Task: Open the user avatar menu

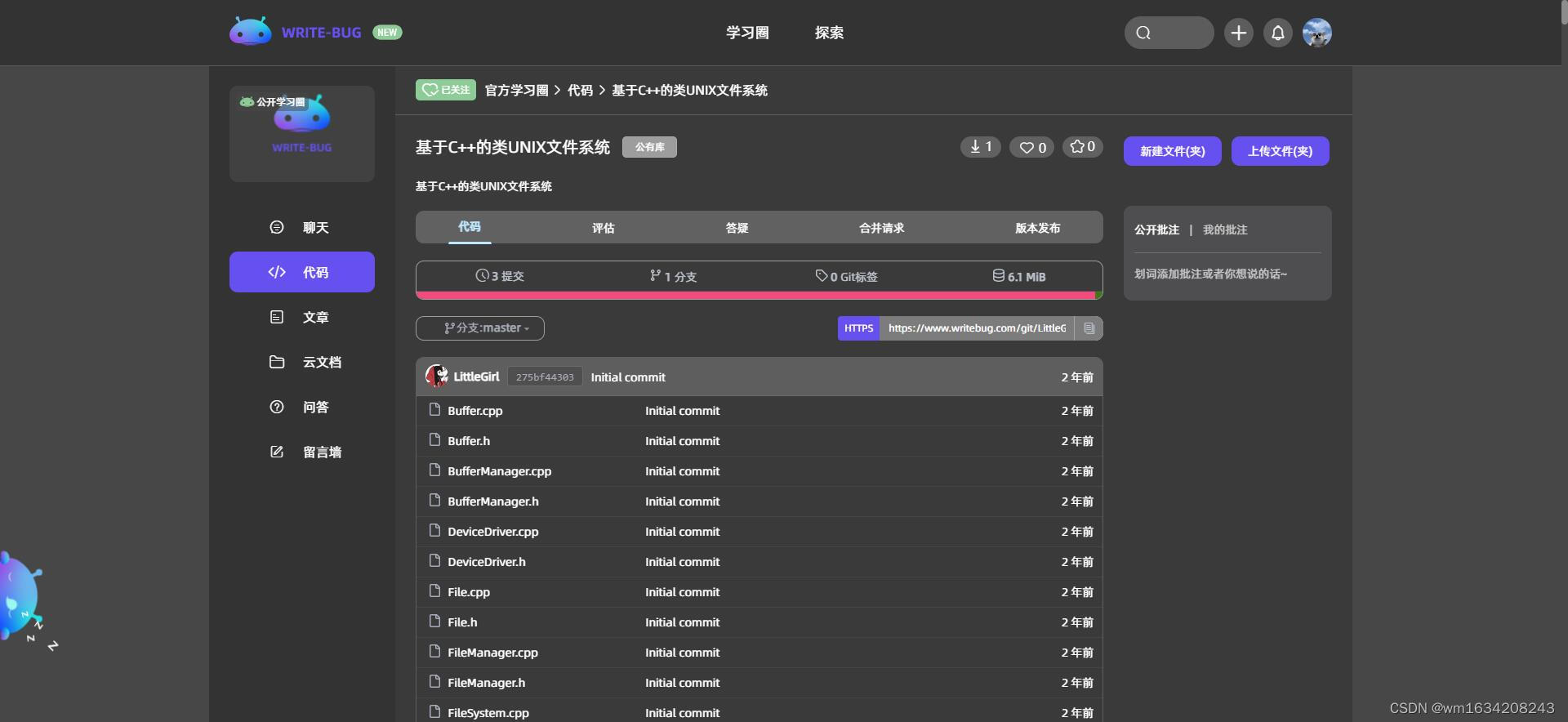Action: 1316,33
